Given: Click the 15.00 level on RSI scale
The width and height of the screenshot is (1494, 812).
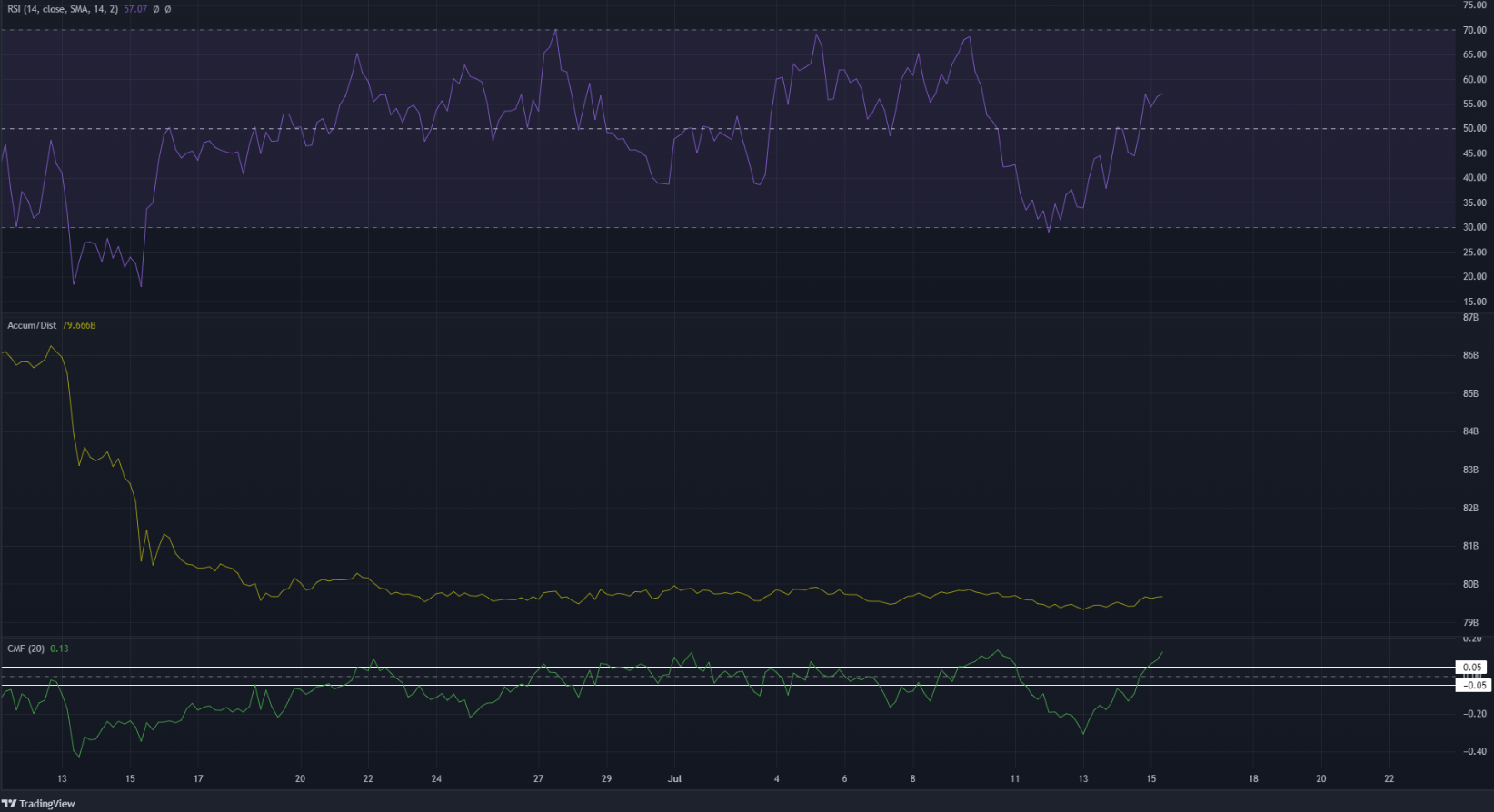Looking at the screenshot, I should [1474, 301].
